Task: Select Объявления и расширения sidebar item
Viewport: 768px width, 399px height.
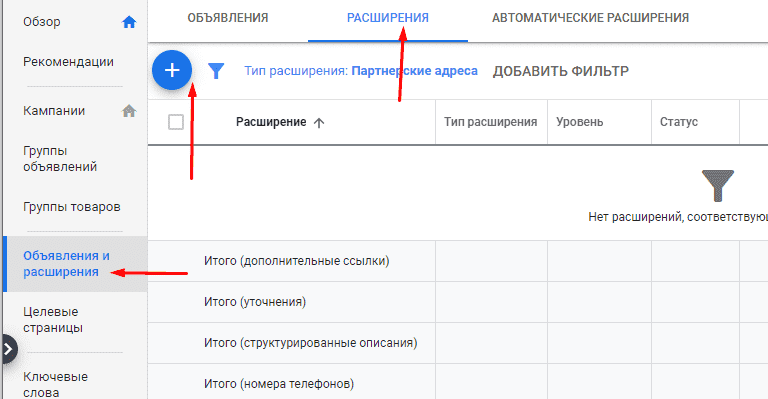Action: 66,264
